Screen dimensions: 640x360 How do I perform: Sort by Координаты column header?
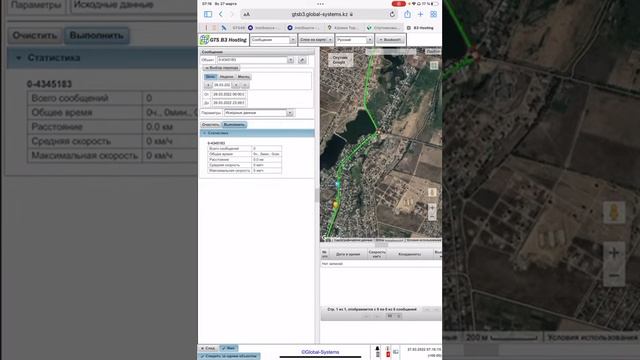(409, 254)
